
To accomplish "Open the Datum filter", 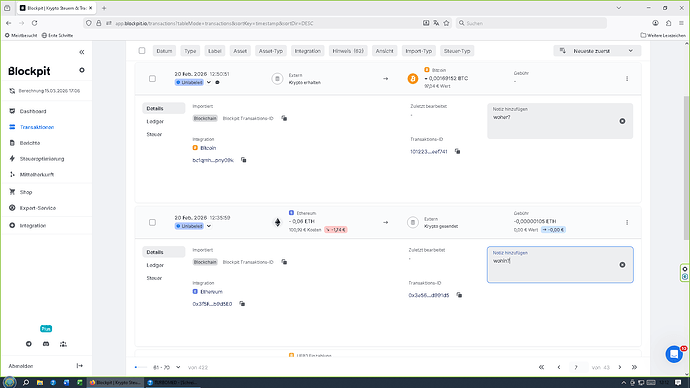I will pyautogui.click(x=164, y=51).
